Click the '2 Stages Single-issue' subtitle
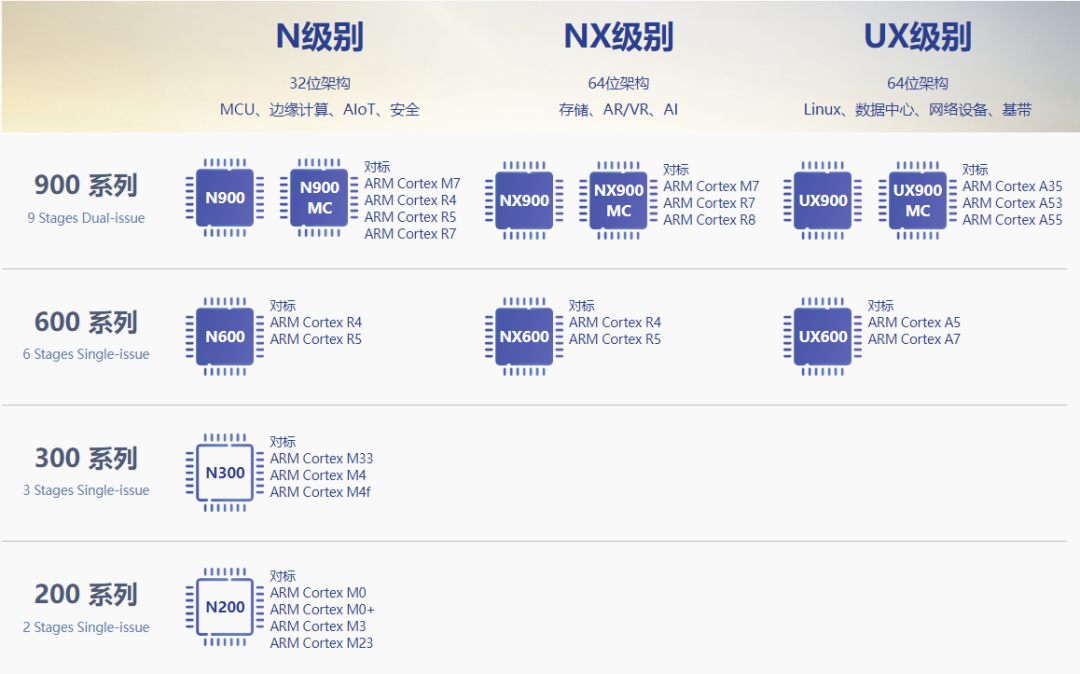Image resolution: width=1080 pixels, height=674 pixels. pyautogui.click(x=86, y=627)
